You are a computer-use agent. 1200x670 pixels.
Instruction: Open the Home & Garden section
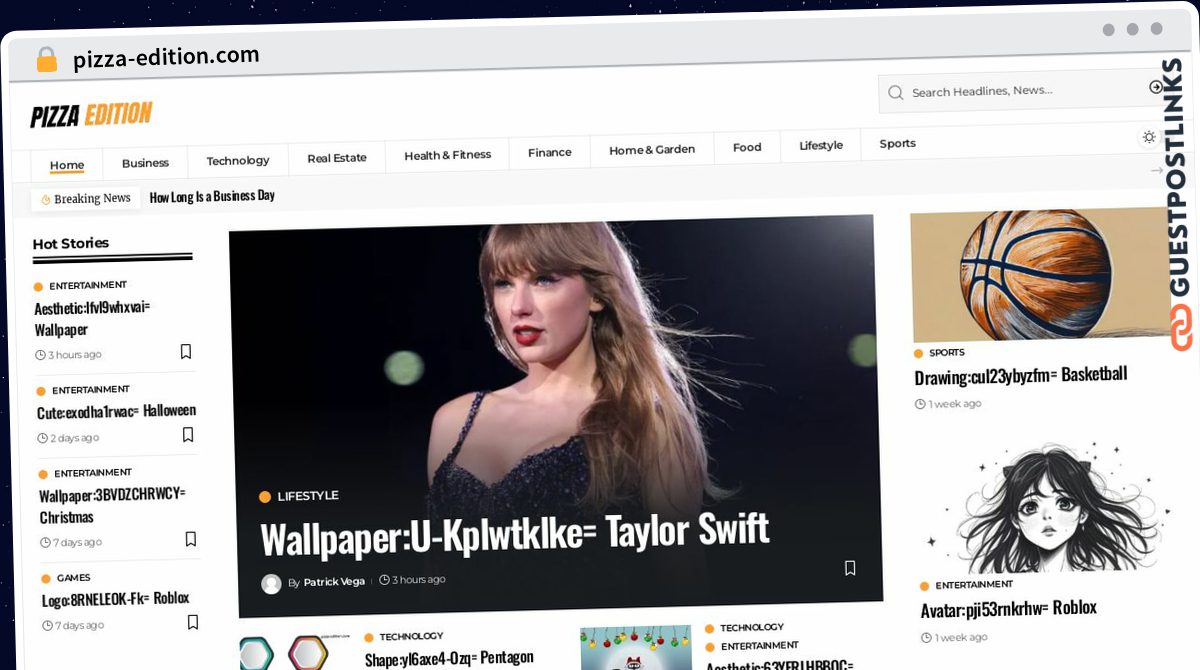tap(652, 150)
